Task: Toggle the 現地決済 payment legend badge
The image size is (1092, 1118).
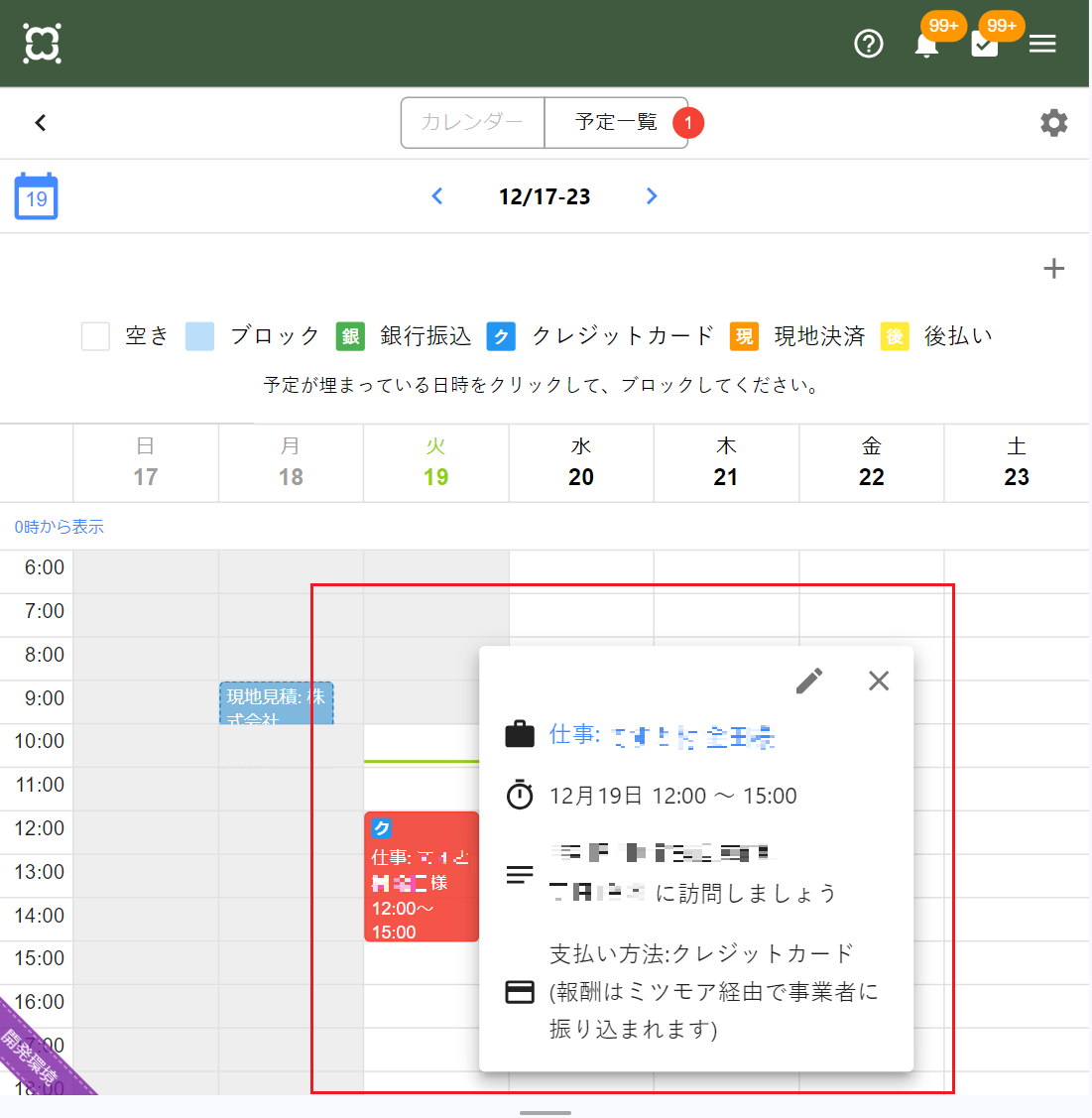Action: click(744, 336)
